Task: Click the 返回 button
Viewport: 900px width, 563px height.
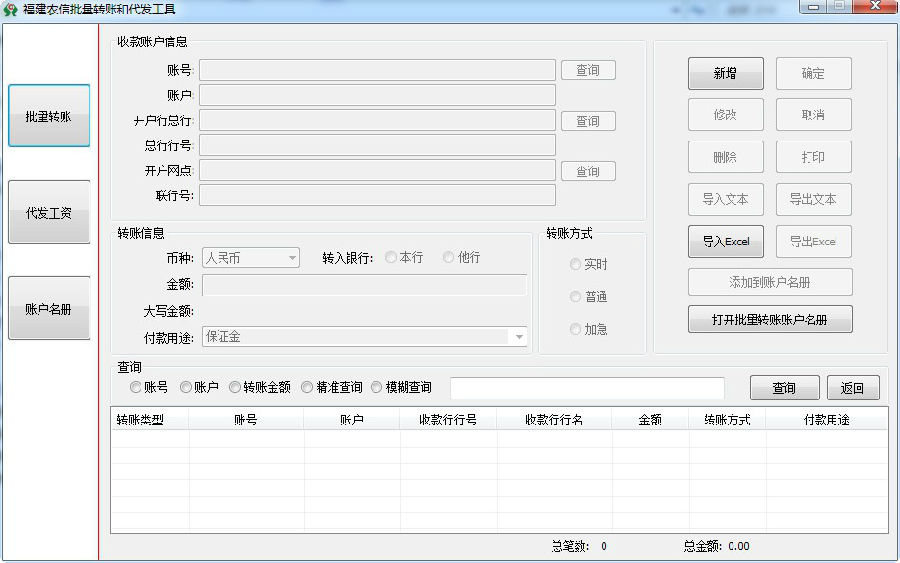Action: click(853, 388)
